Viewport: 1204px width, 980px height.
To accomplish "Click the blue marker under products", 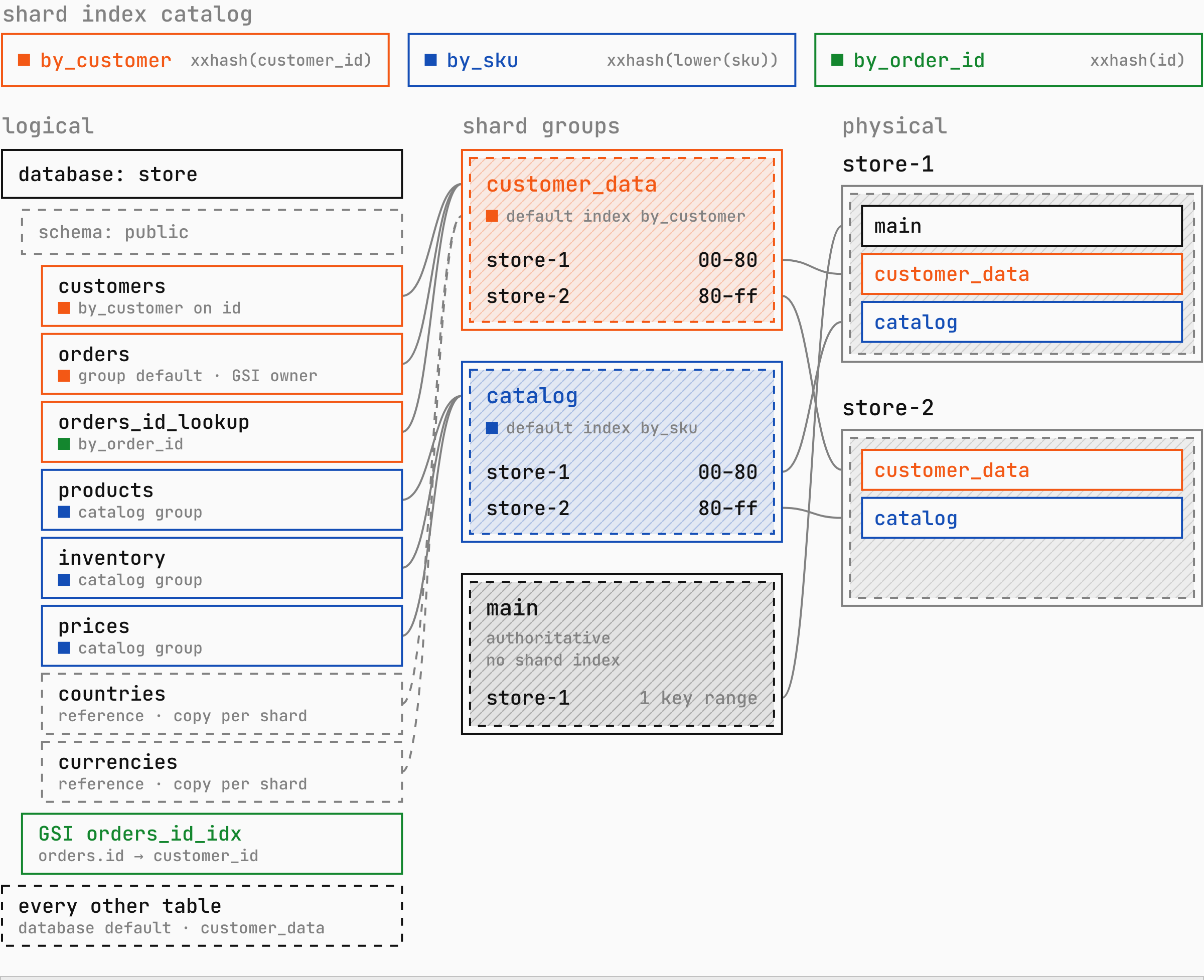I will coord(64,512).
